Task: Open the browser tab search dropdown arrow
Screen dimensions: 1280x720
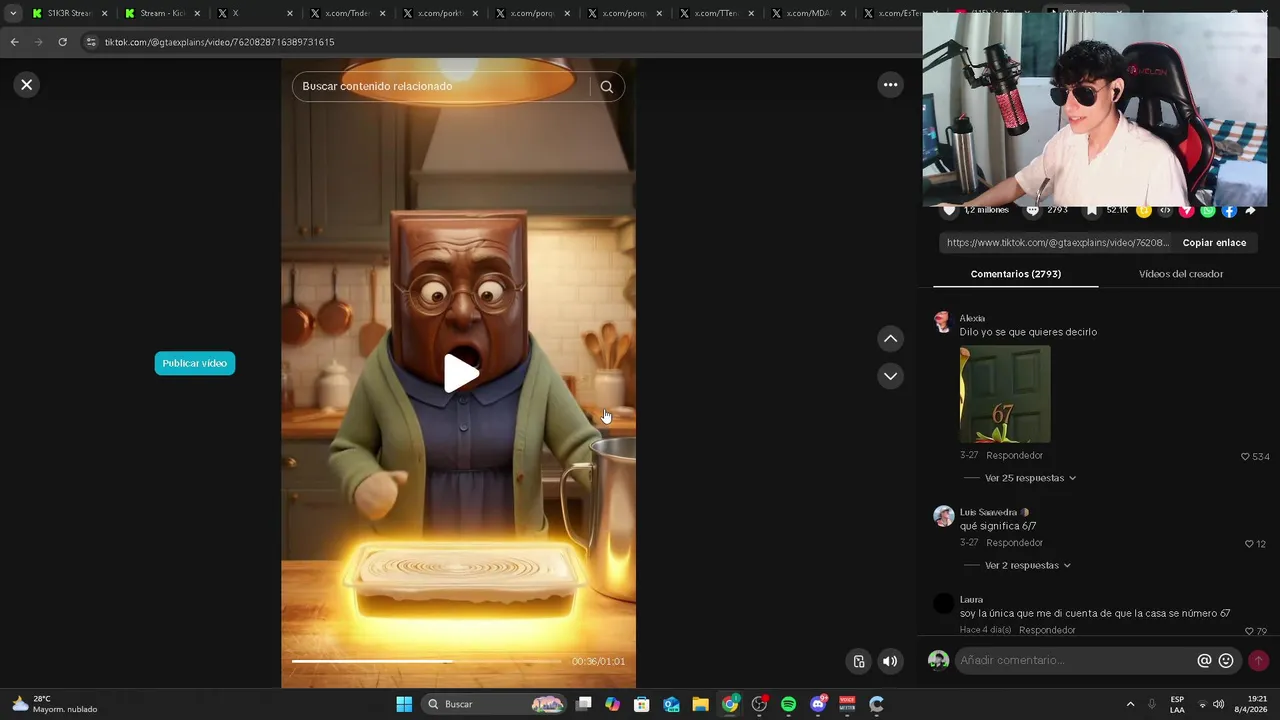Action: click(13, 13)
